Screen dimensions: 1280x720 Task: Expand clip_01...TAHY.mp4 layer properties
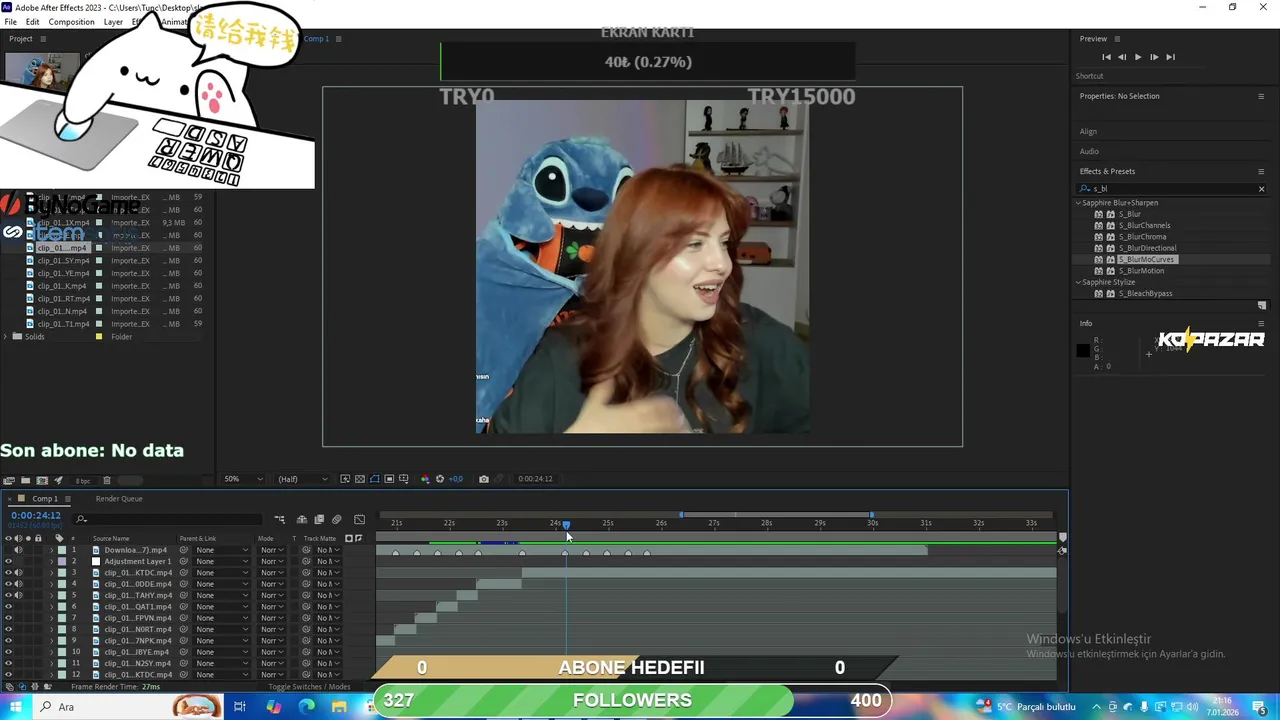coord(52,596)
